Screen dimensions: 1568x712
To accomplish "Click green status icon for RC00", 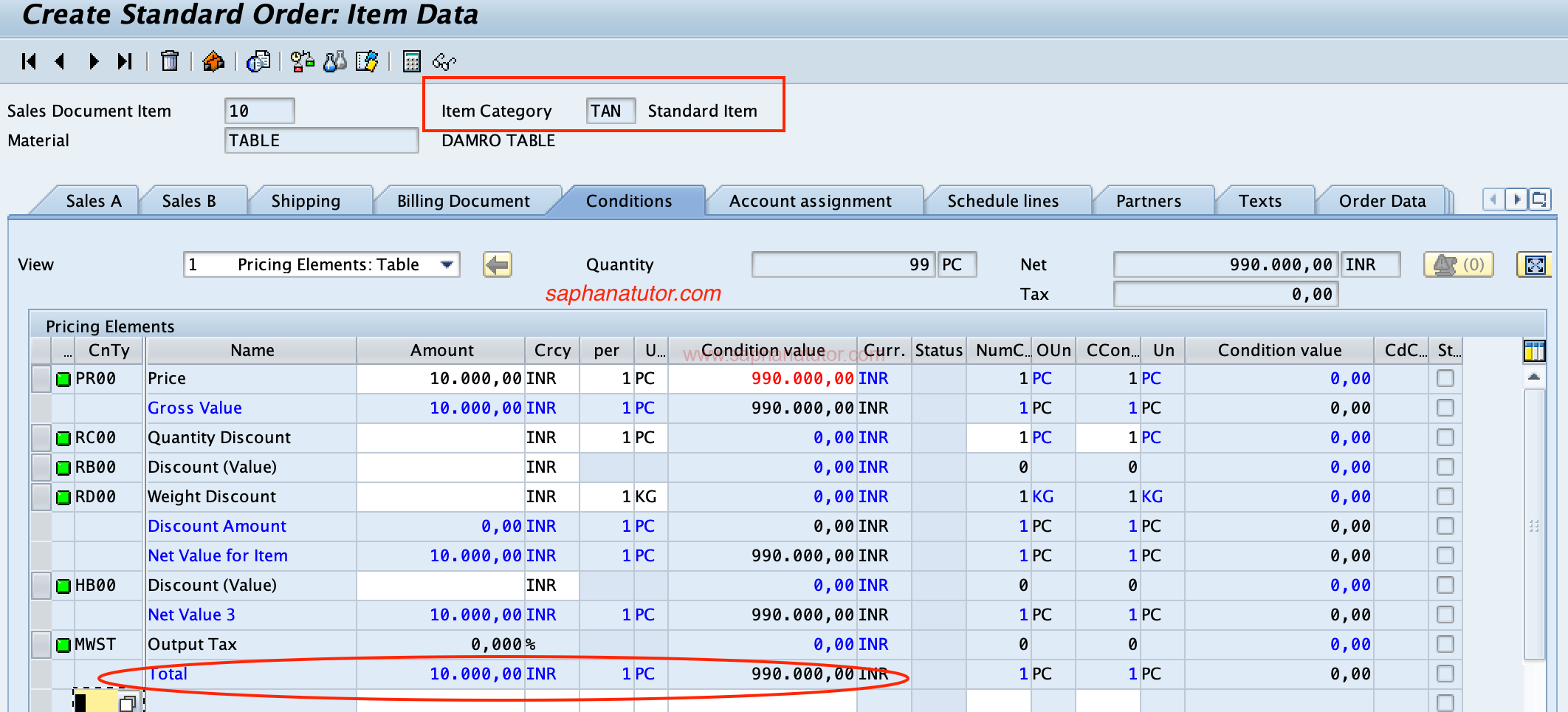I will pyautogui.click(x=63, y=438).
